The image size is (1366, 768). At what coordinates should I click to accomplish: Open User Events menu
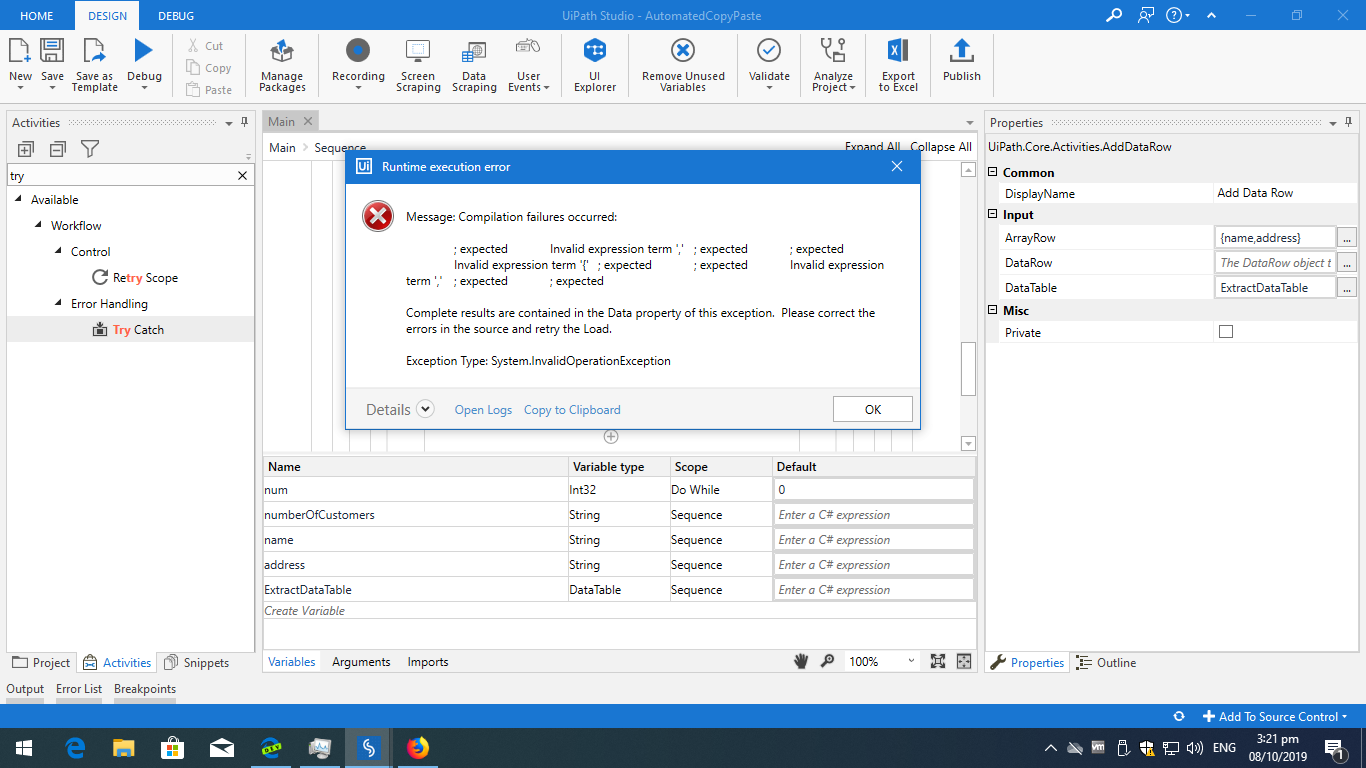[x=529, y=65]
